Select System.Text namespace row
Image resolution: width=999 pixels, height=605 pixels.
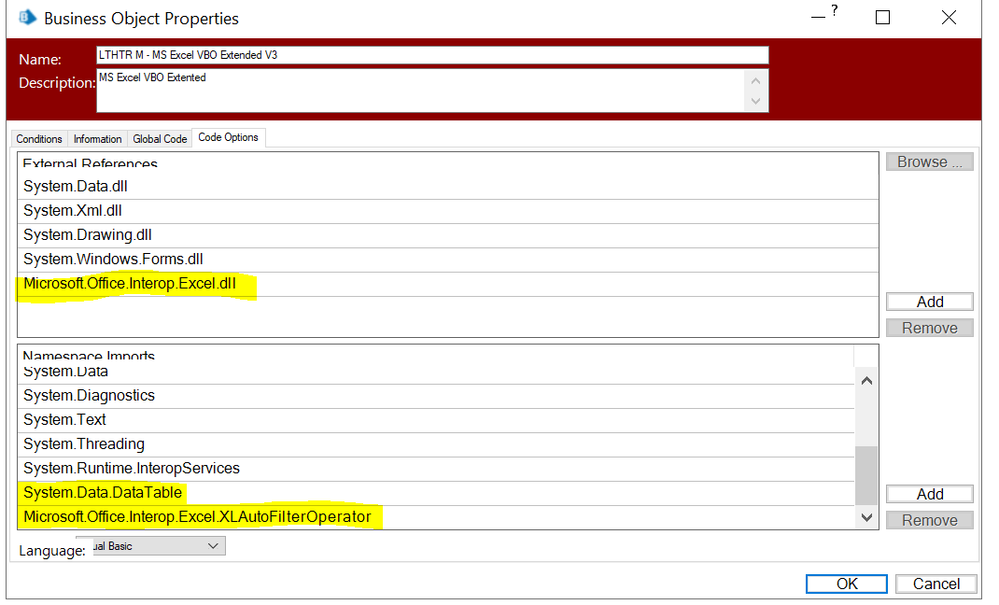[x=436, y=420]
